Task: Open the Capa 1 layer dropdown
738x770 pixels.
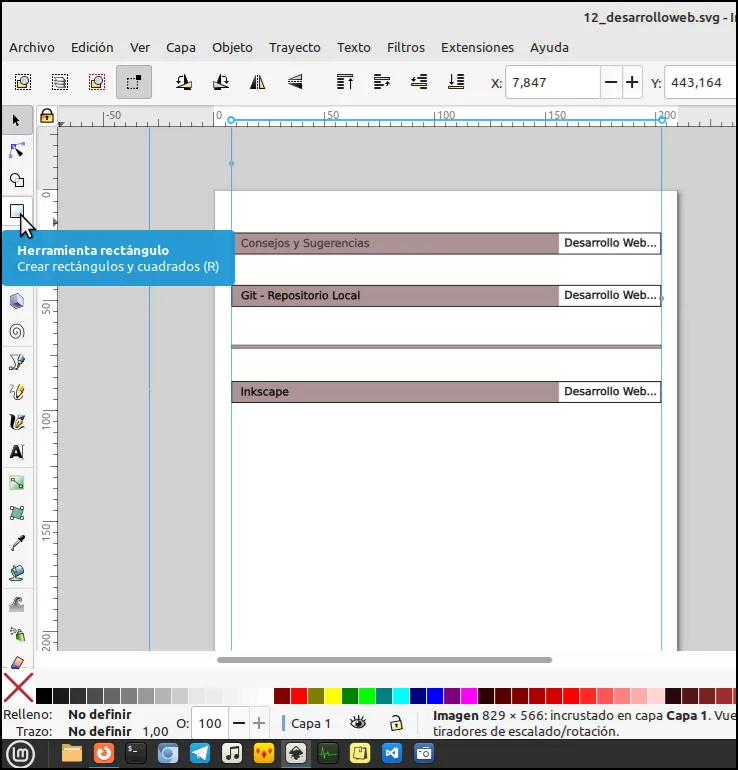Action: click(307, 723)
